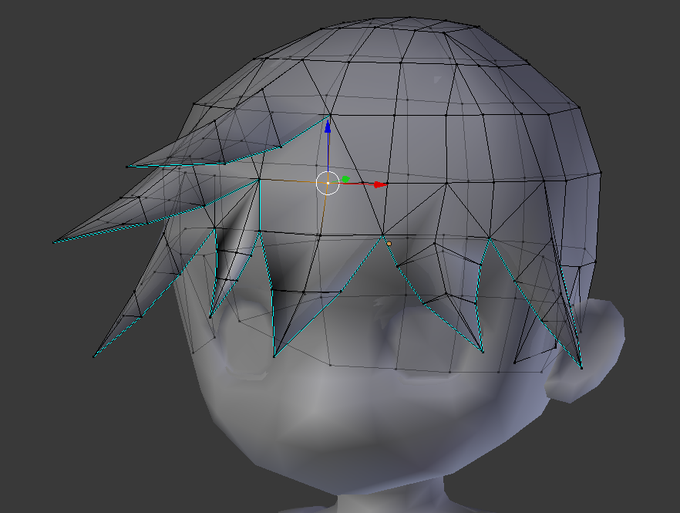The height and width of the screenshot is (513, 680).
Task: Click the blue Z-axis manipulator arrow
Action: coord(328,127)
